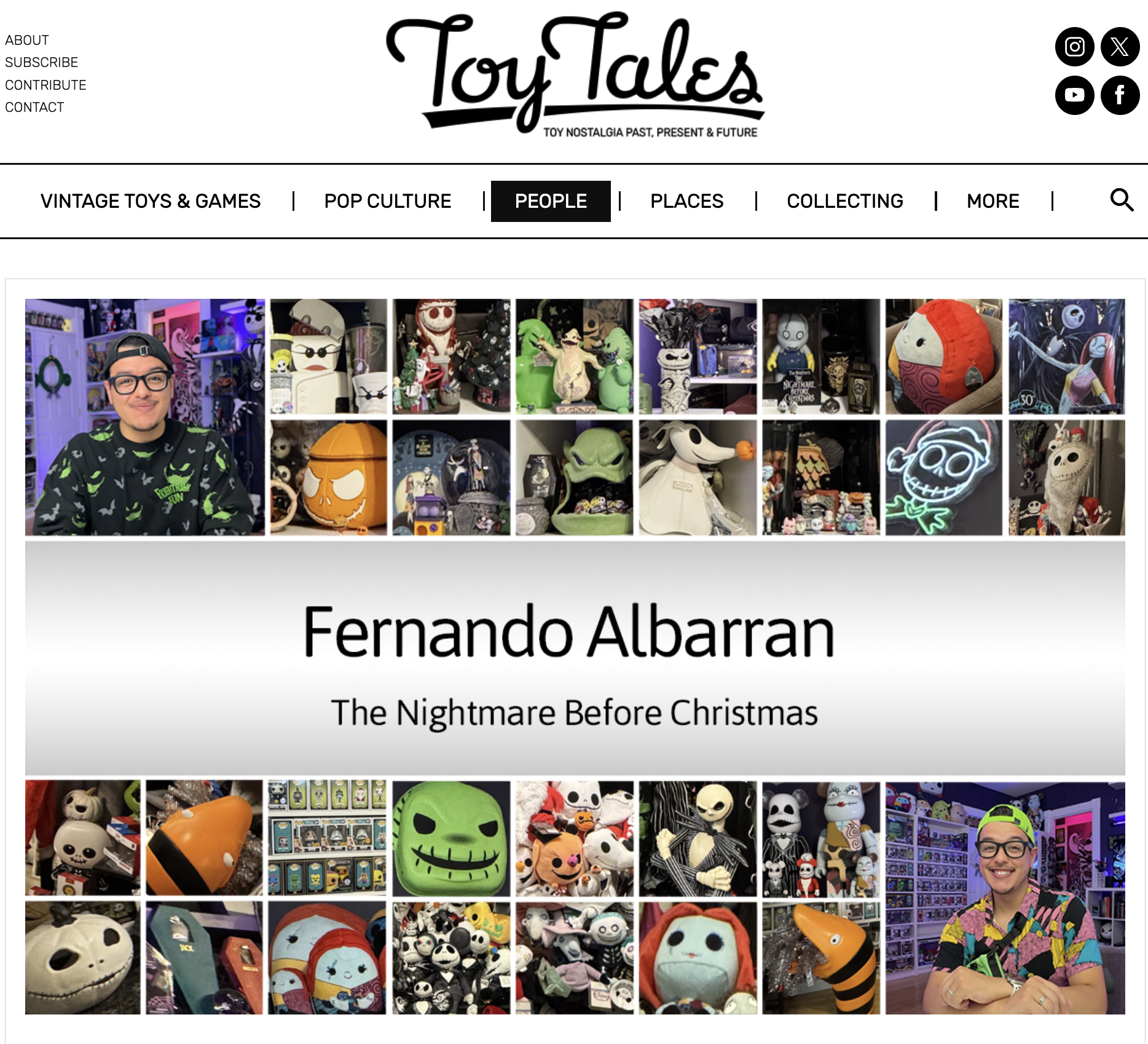Image resolution: width=1148 pixels, height=1044 pixels.
Task: Click the search magnifier icon
Action: pyautogui.click(x=1122, y=200)
